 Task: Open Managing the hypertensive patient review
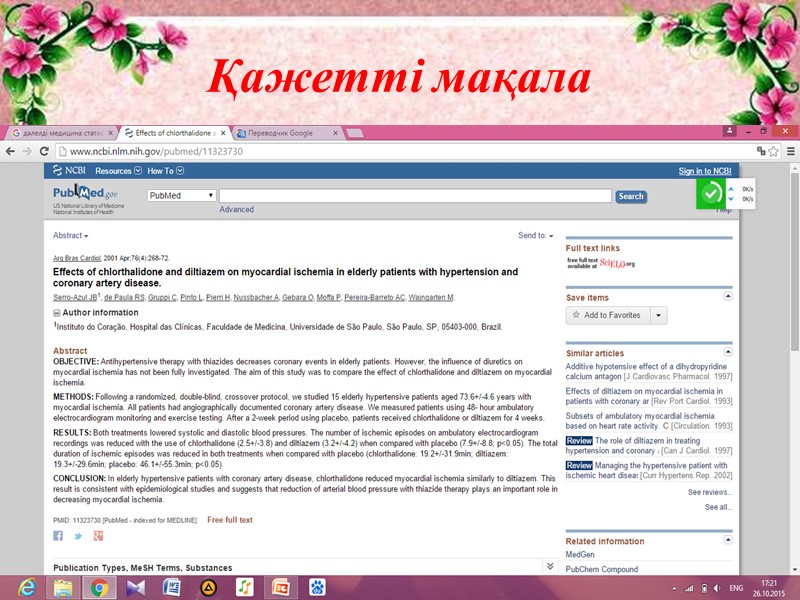coord(648,470)
